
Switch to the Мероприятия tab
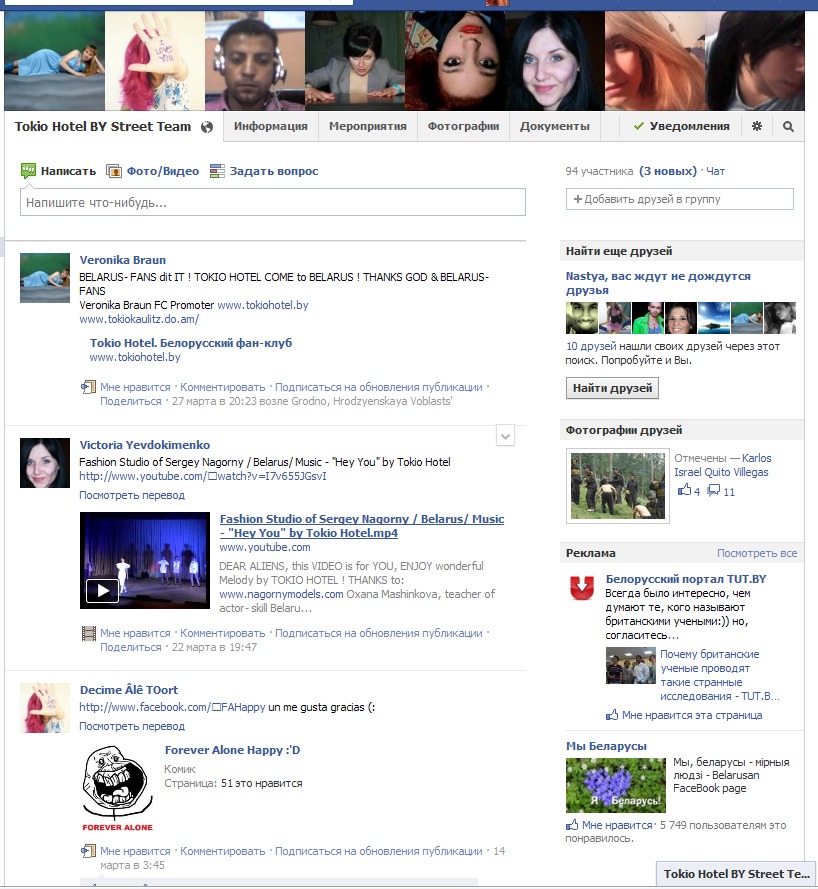pyautogui.click(x=368, y=126)
